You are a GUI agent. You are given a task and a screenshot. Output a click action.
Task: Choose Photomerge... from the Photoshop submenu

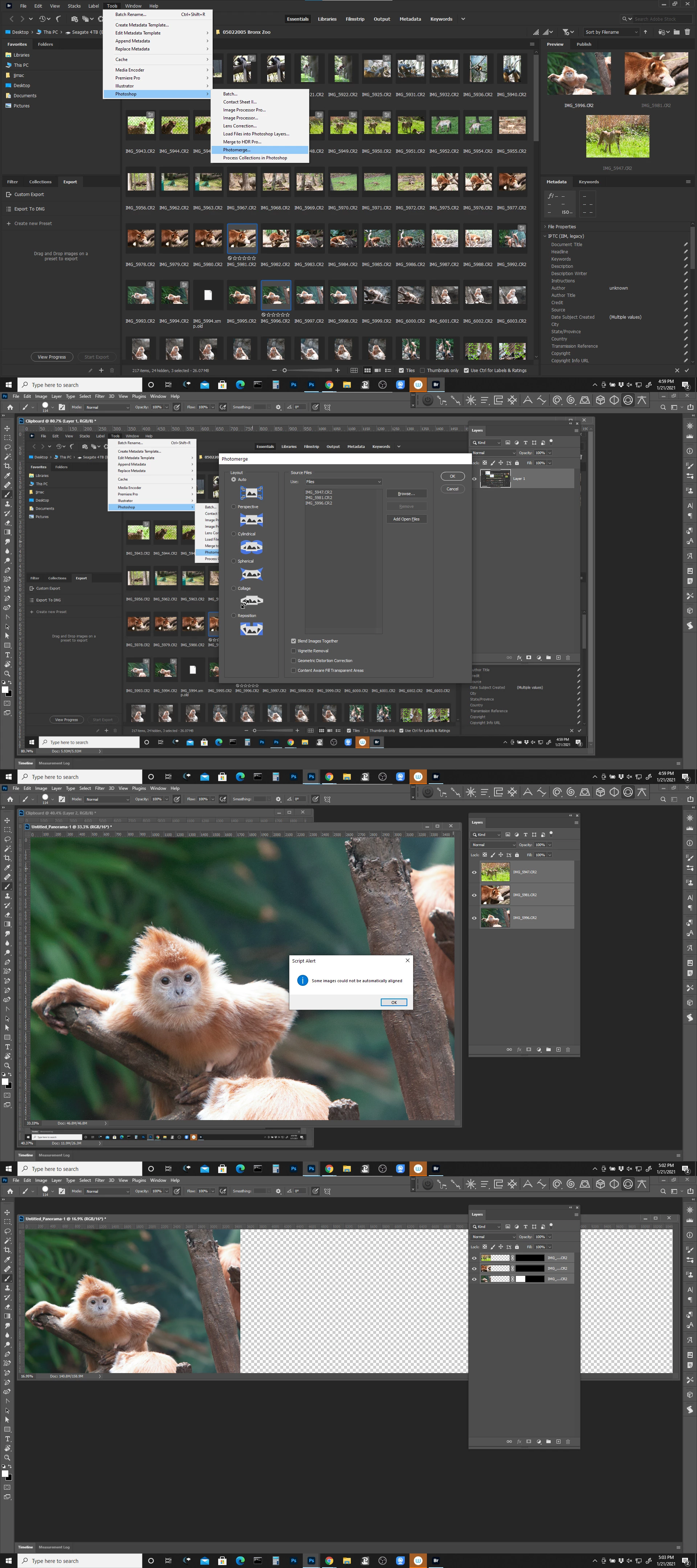pyautogui.click(x=237, y=150)
